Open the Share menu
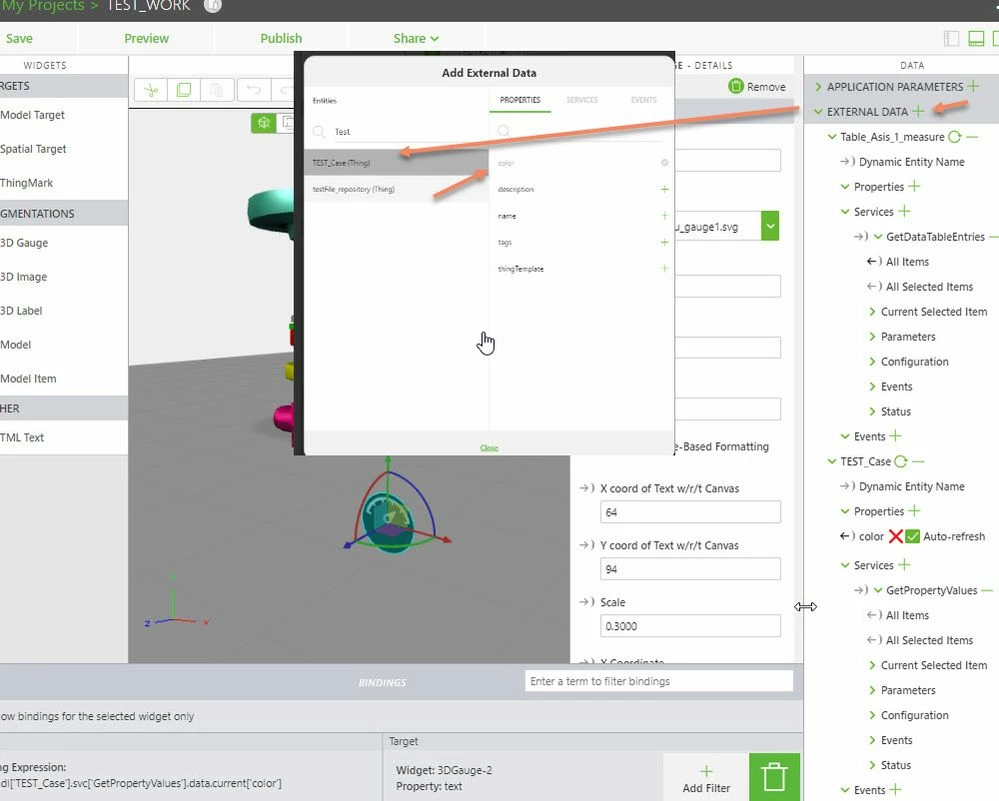This screenshot has height=801, width=999. tap(415, 38)
